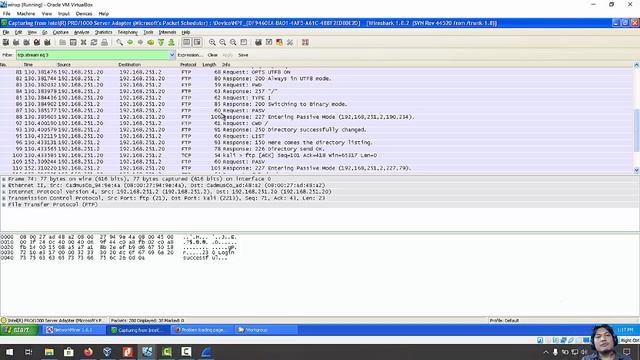The image size is (640, 360).
Task: Open VirtualBox Machine menu
Action: pyautogui.click(x=26, y=13)
